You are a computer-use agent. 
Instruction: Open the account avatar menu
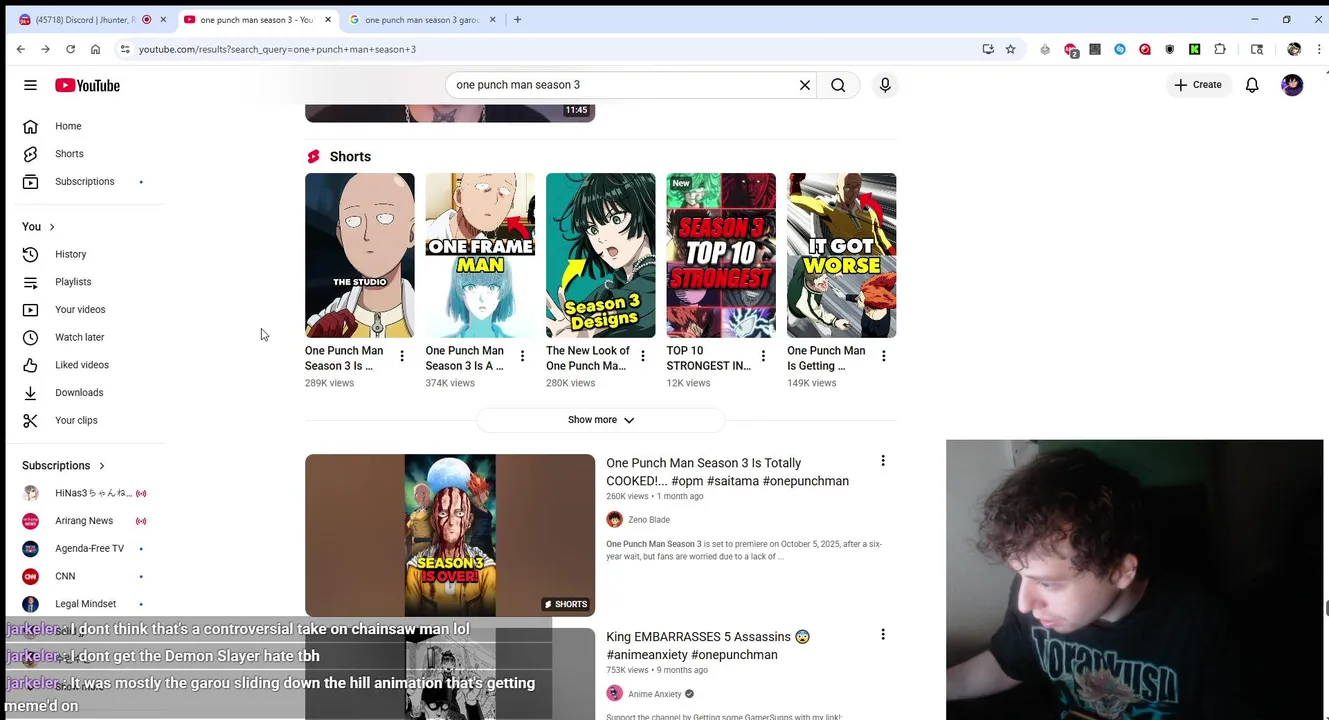click(x=1292, y=85)
